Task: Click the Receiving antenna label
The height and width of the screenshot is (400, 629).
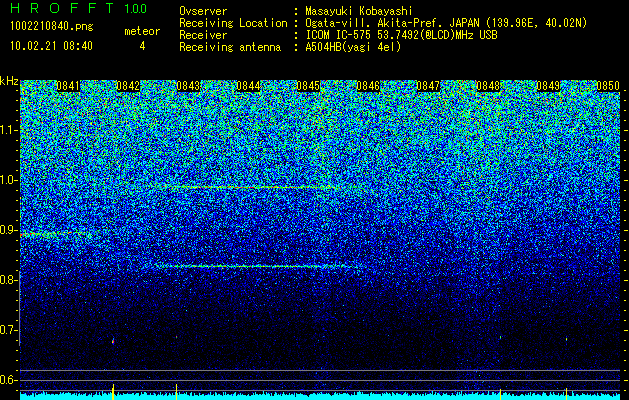Action: [x=230, y=47]
